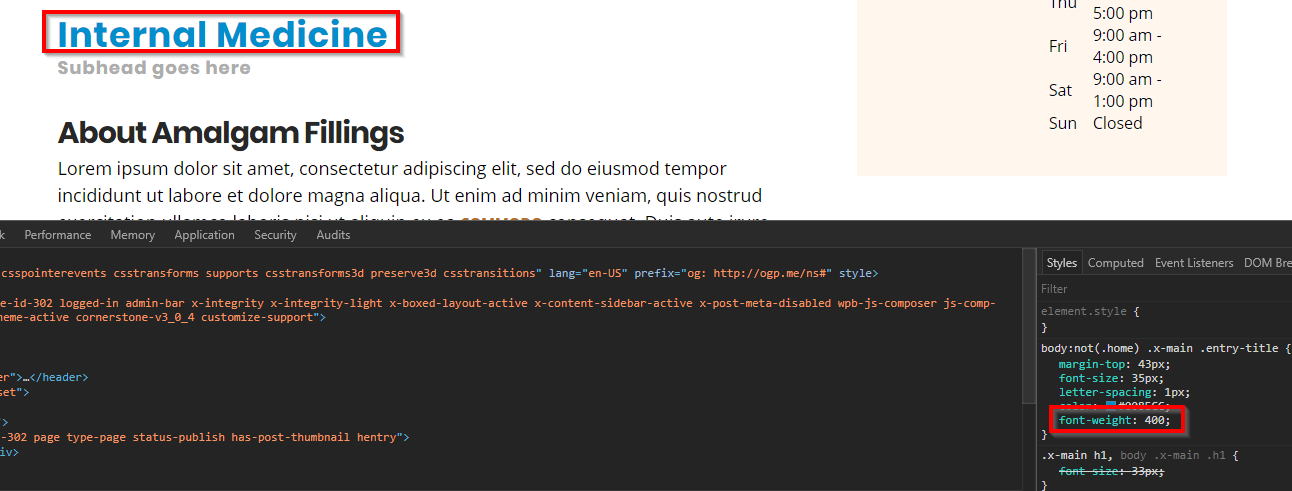
Task: Click the About Amalgam Fillings heading
Action: 231,133
